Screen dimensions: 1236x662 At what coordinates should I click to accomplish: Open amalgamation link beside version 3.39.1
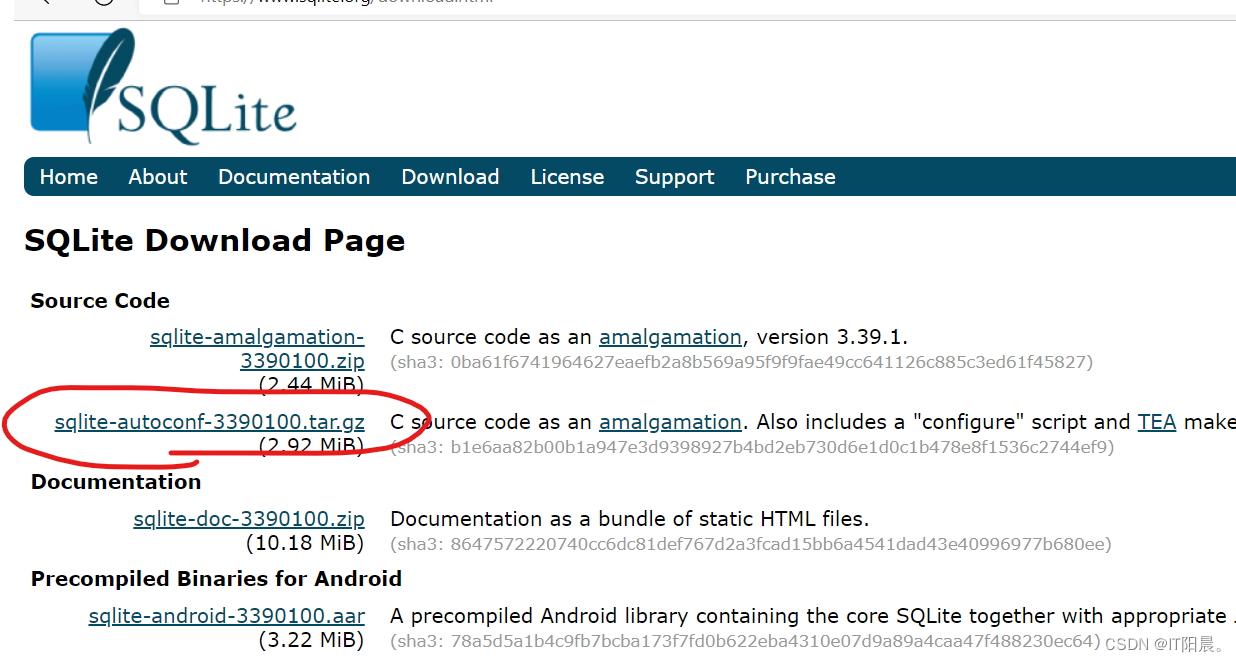[x=670, y=337]
